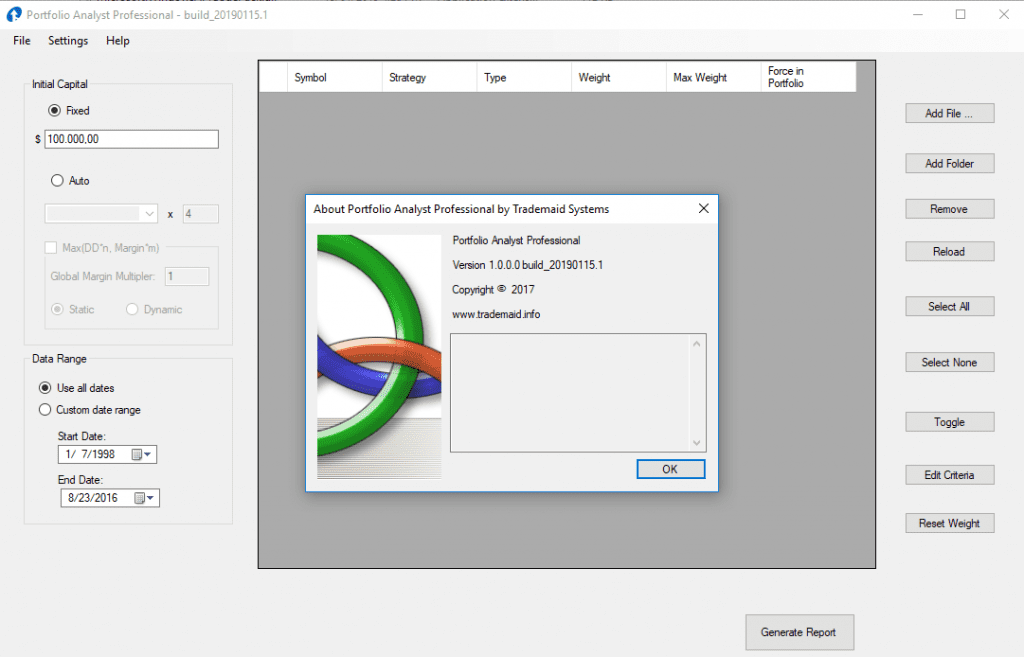This screenshot has width=1024, height=657.
Task: Click the Add Folder button
Action: [950, 163]
